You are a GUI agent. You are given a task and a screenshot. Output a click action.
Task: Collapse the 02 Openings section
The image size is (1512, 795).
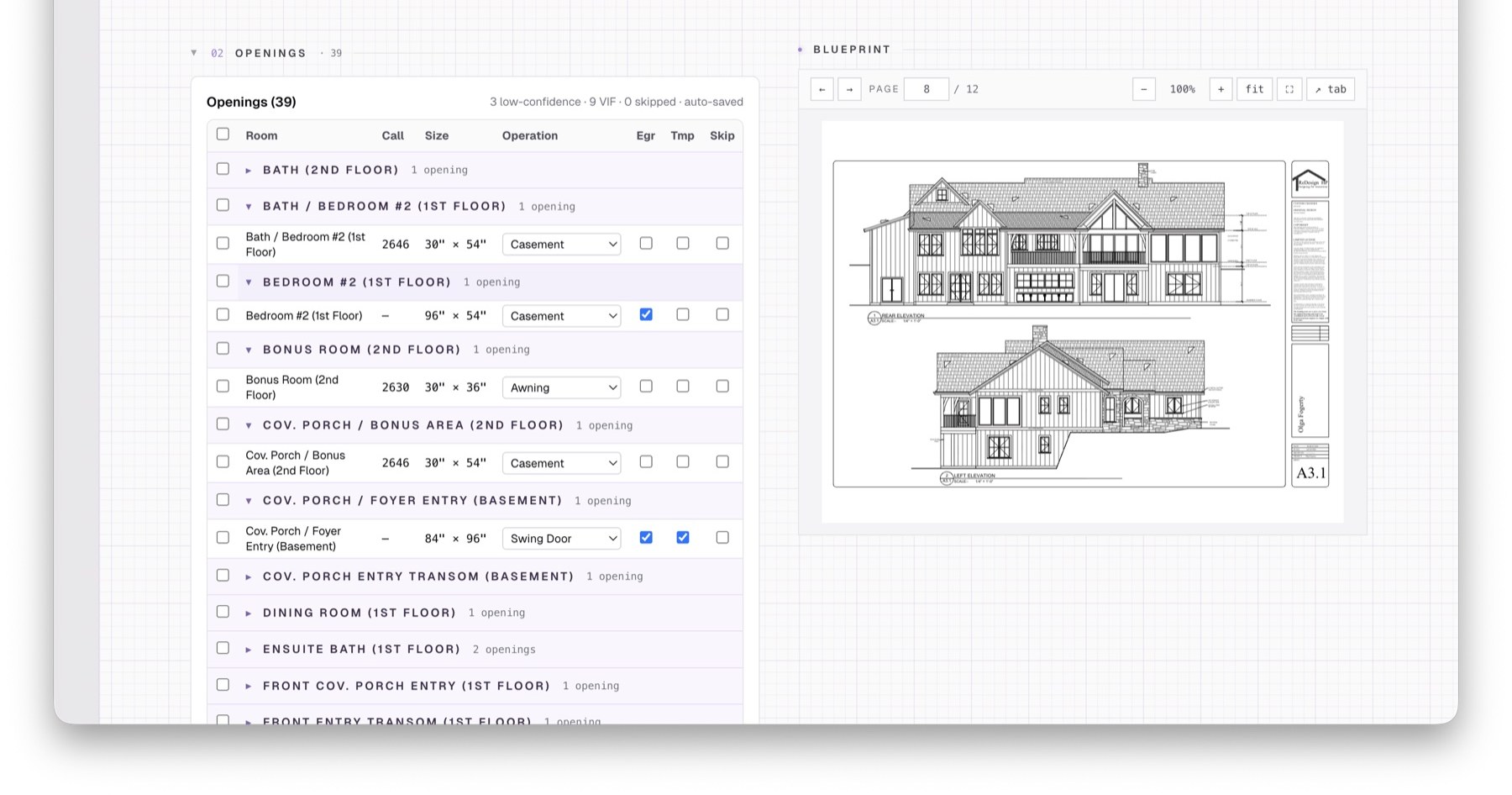click(194, 53)
